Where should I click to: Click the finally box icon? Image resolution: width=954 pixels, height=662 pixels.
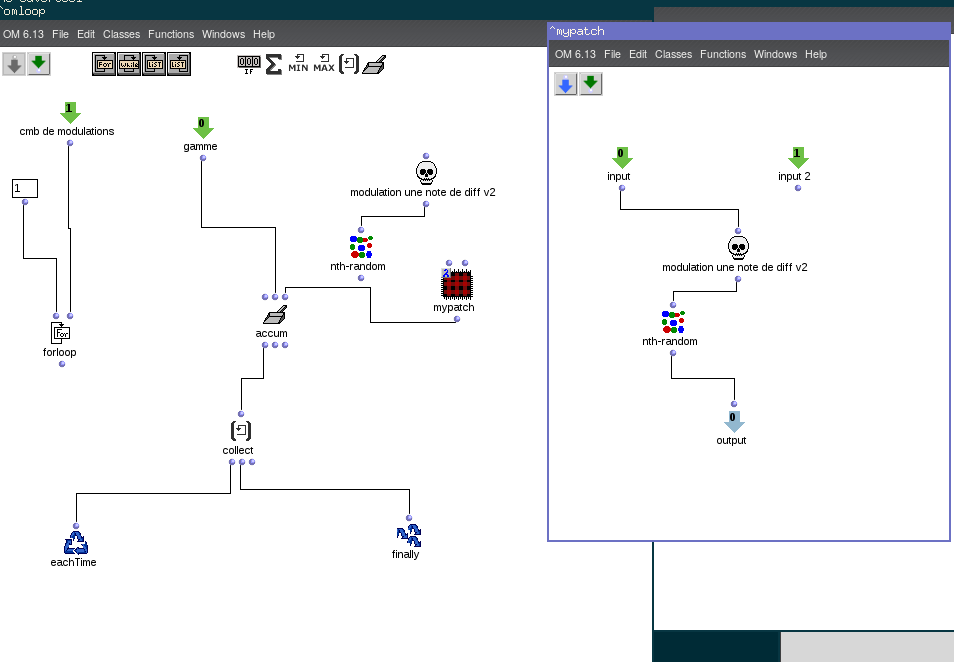[407, 535]
